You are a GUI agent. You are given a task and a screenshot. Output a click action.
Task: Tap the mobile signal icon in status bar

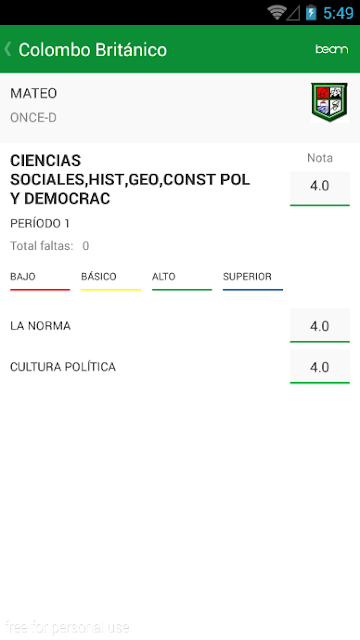click(x=293, y=13)
